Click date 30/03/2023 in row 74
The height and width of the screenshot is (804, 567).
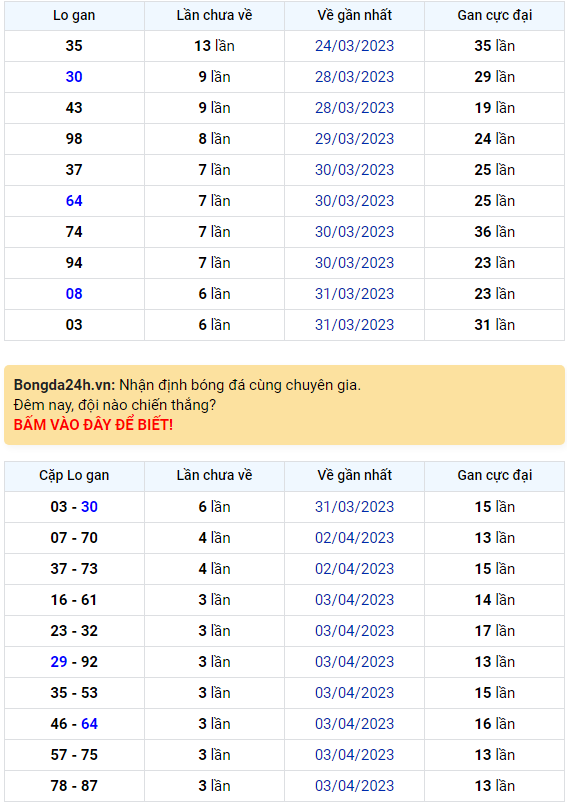click(x=354, y=232)
